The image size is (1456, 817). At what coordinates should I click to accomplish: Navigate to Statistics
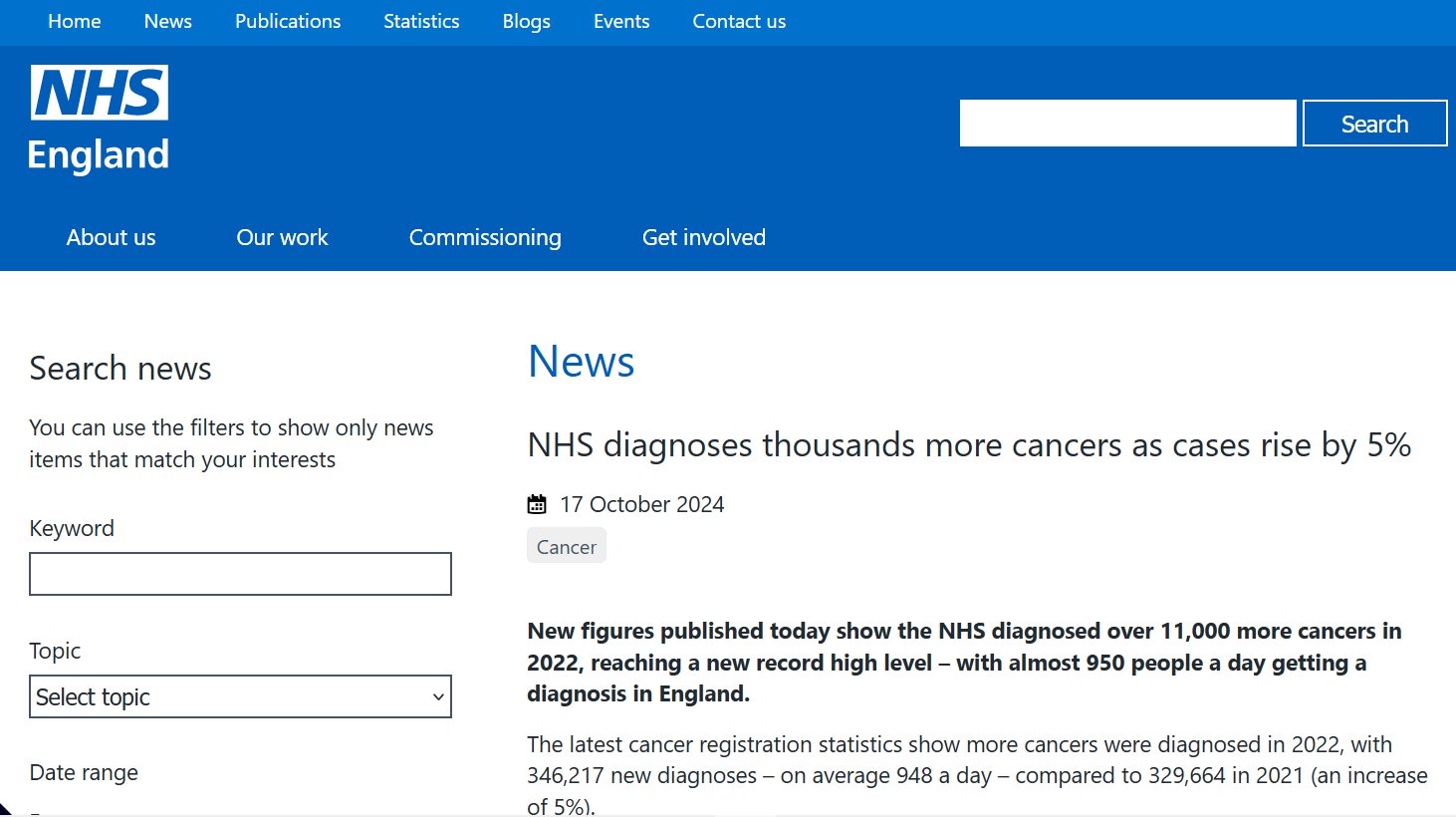click(421, 21)
